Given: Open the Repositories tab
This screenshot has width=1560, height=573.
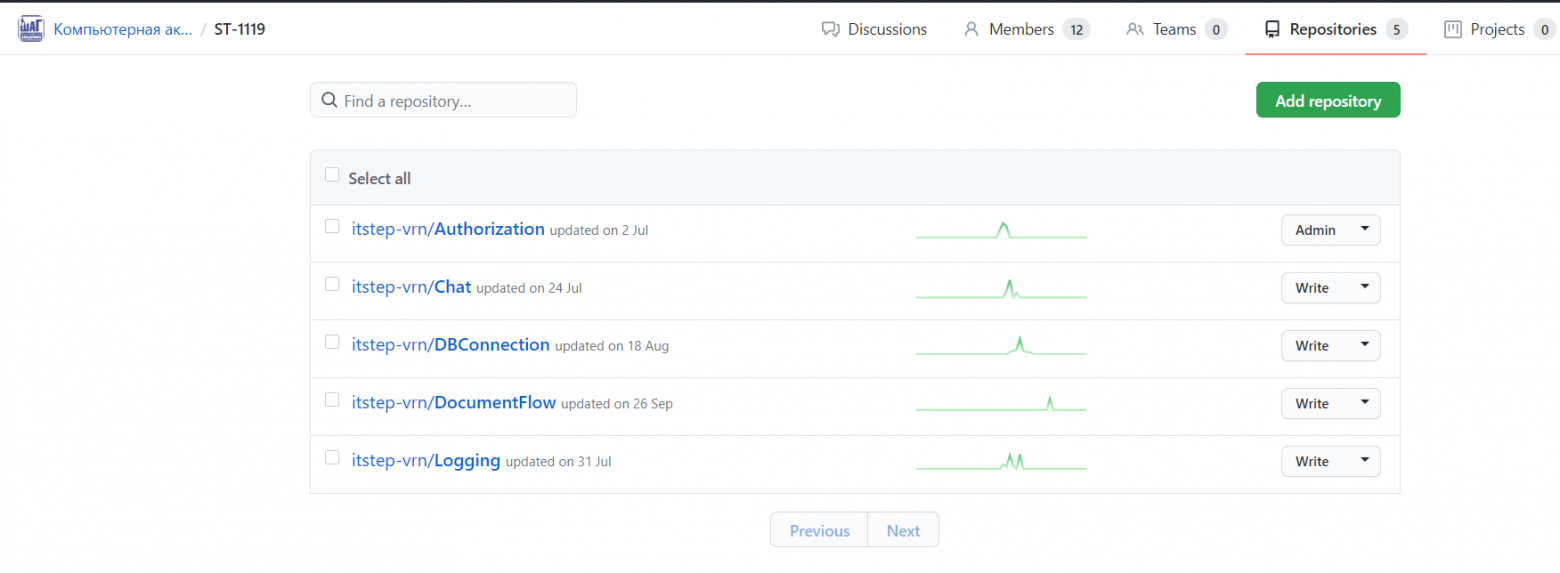Looking at the screenshot, I should point(1336,30).
